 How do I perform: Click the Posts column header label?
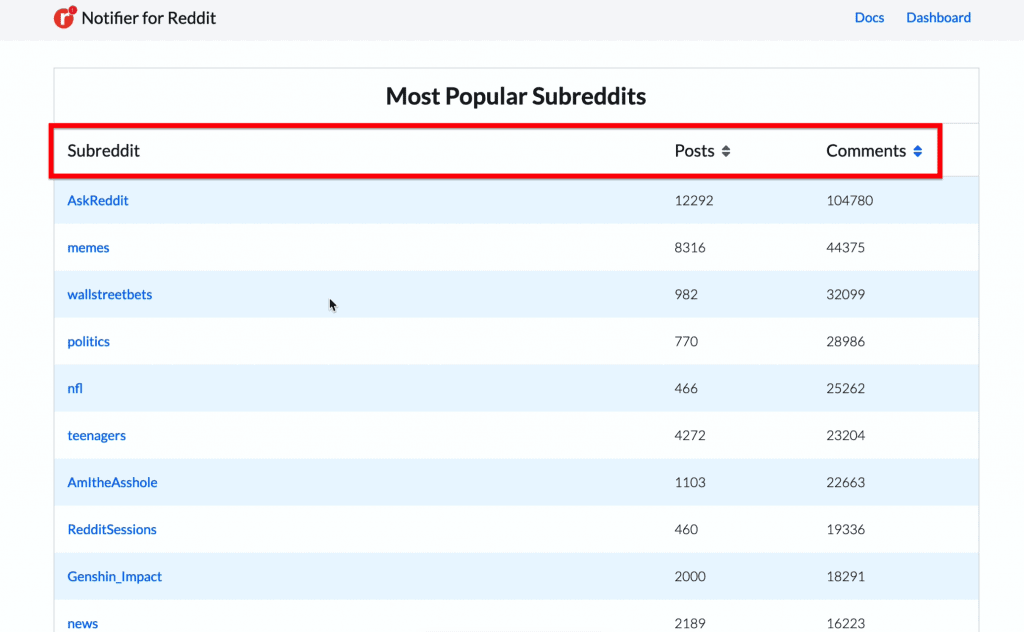[694, 151]
